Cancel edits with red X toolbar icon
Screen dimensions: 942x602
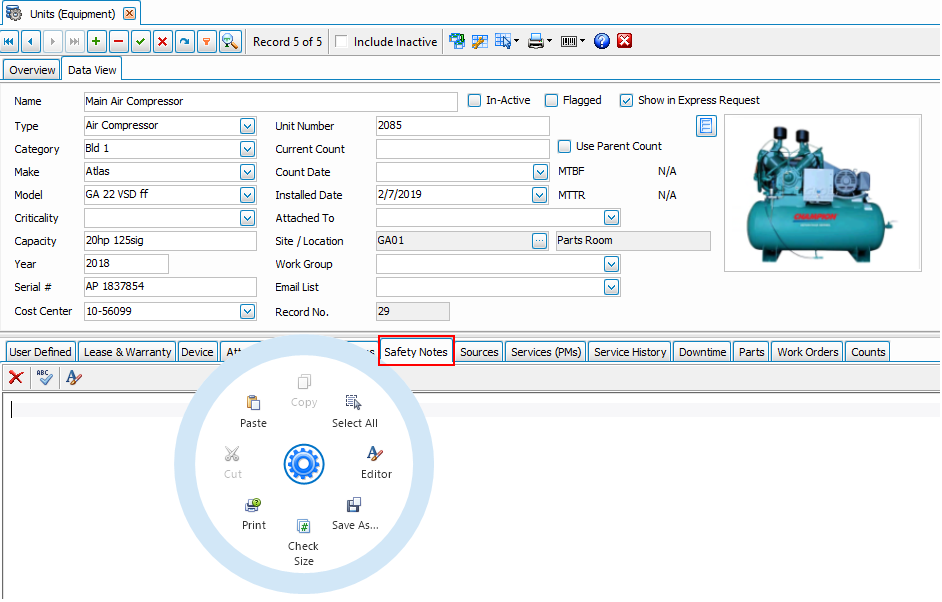click(162, 41)
